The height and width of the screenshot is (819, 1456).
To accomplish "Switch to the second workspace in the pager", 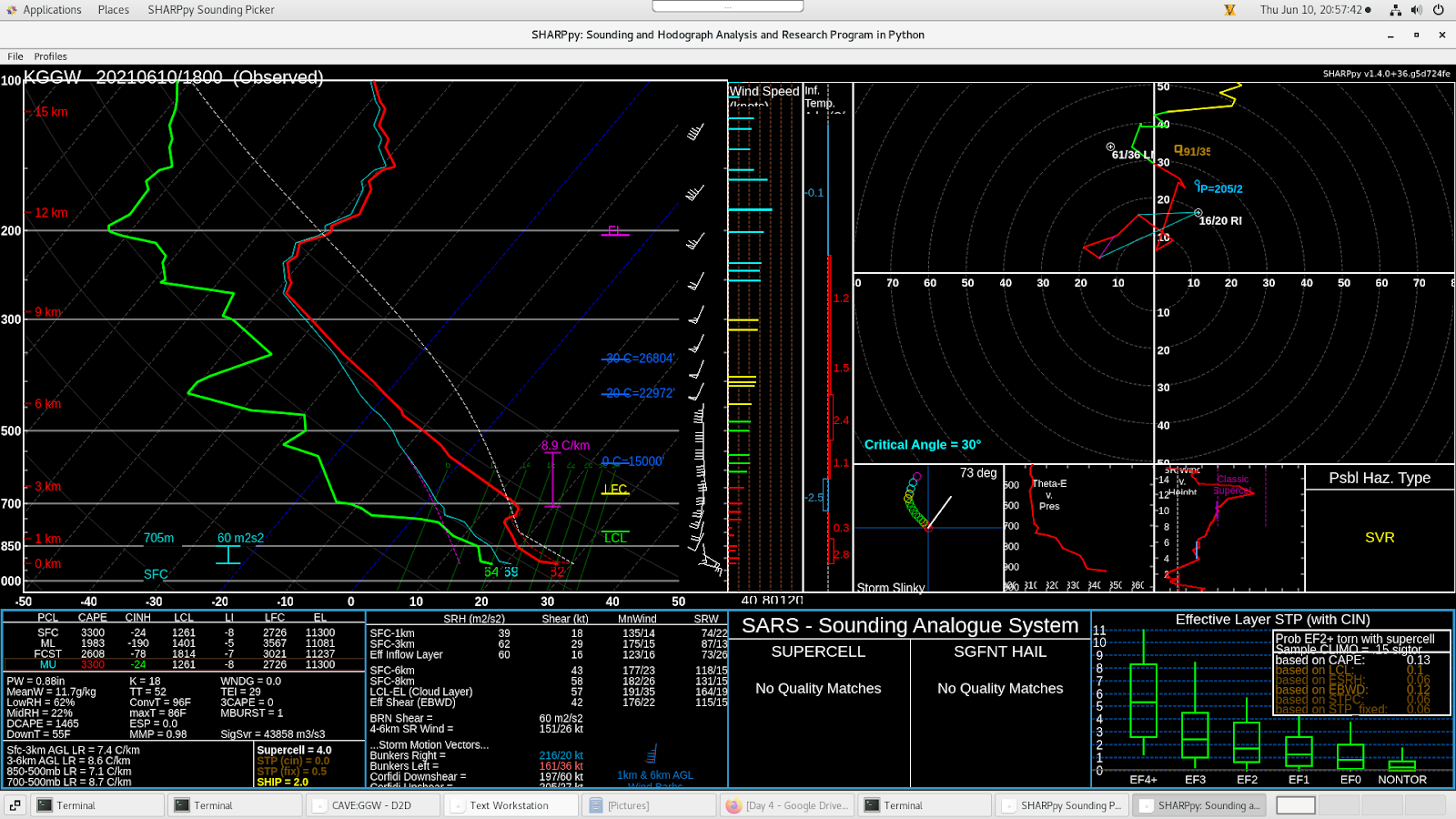I will click(x=1338, y=805).
